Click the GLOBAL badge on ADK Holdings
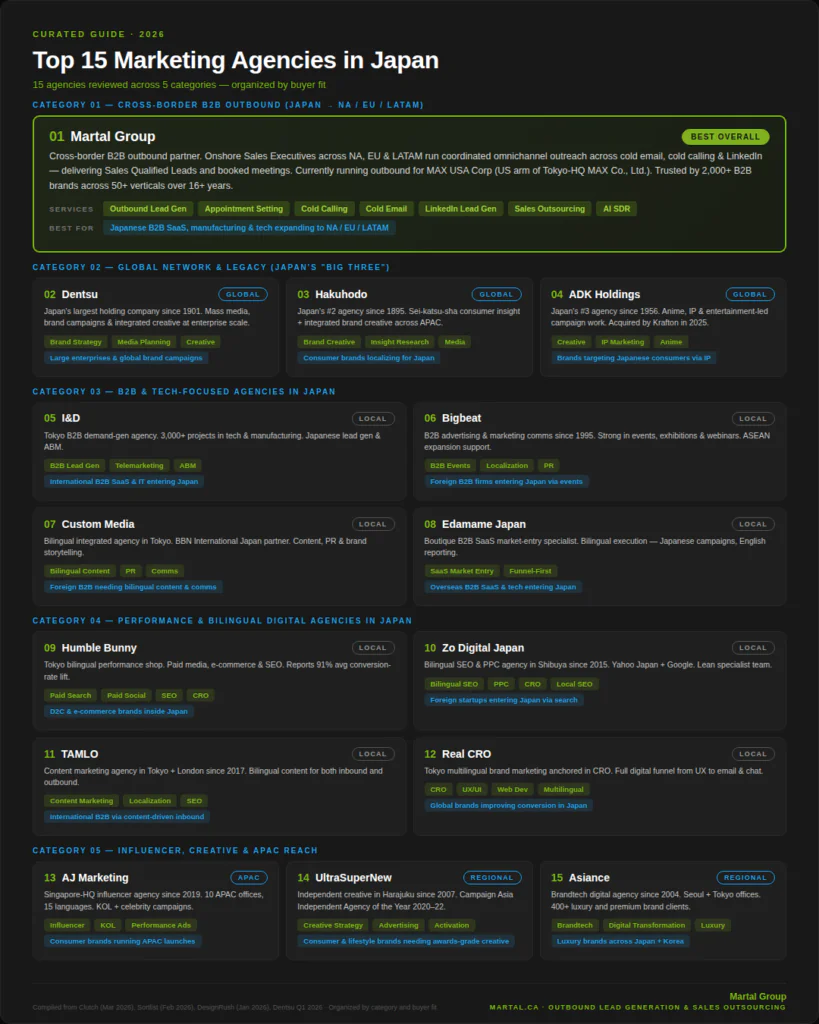This screenshot has height=1024, width=819. (x=750, y=295)
